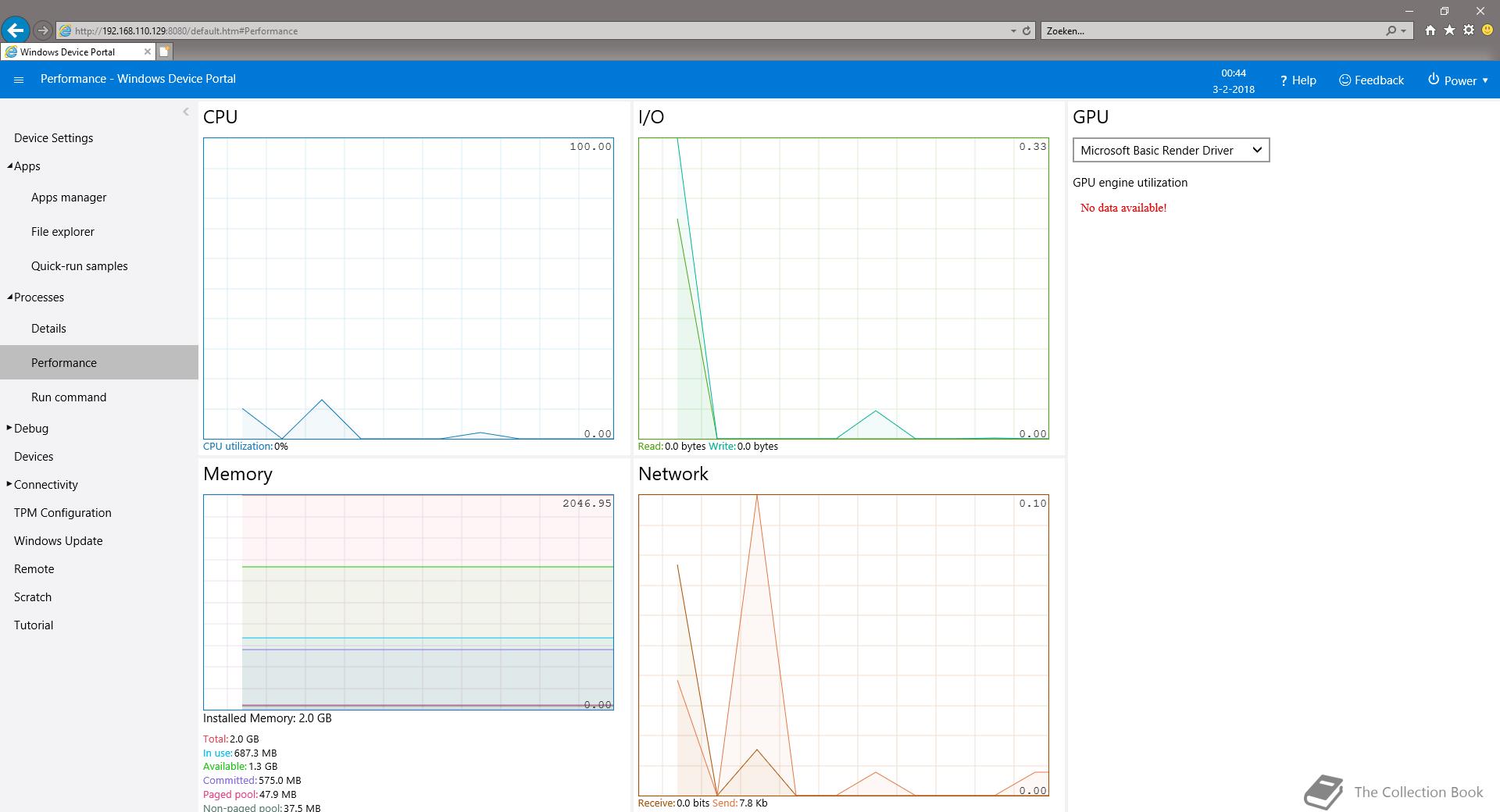Open the Help link

[1298, 80]
